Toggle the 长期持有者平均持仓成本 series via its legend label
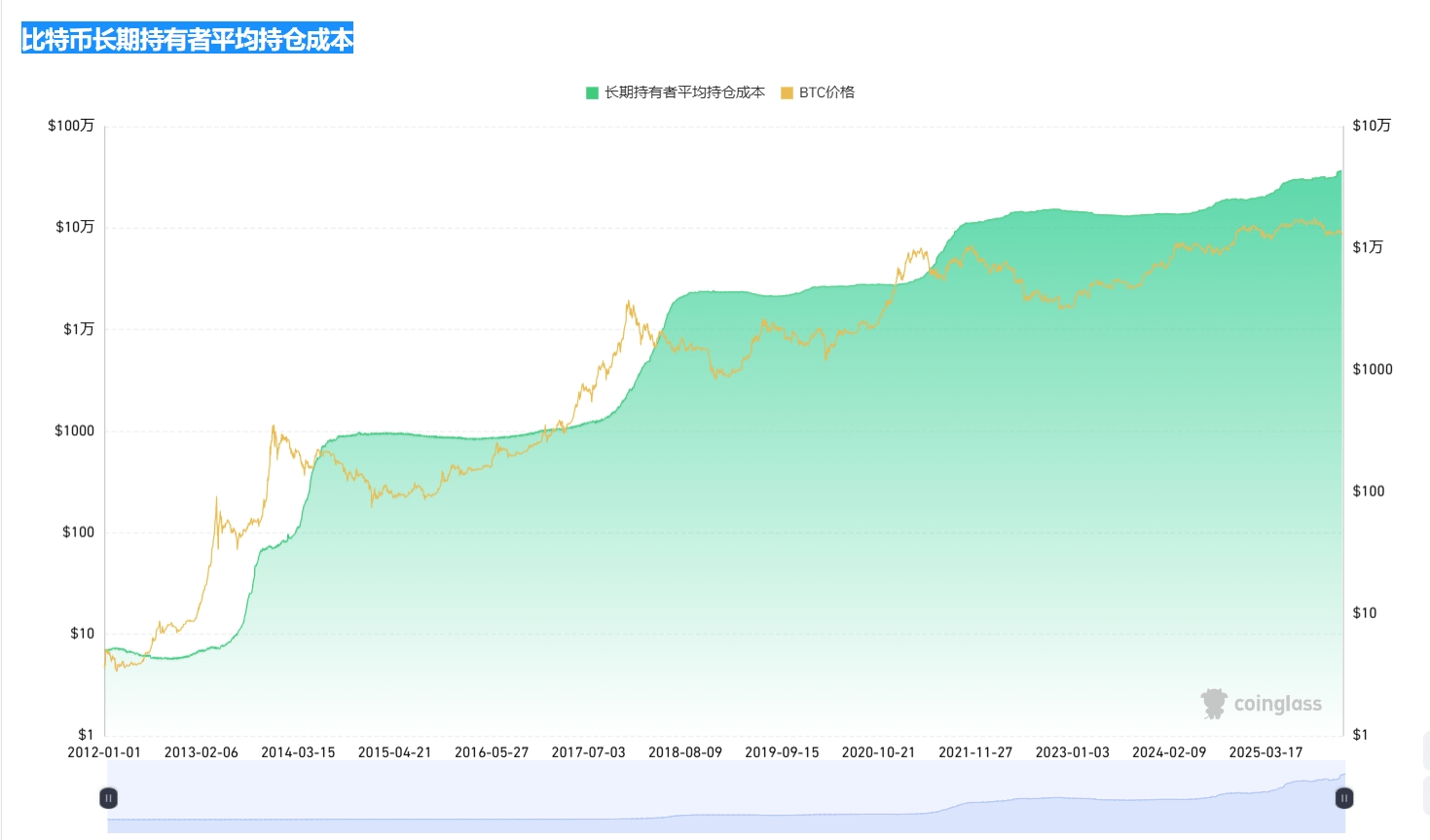The width and height of the screenshot is (1430, 840). [x=684, y=92]
